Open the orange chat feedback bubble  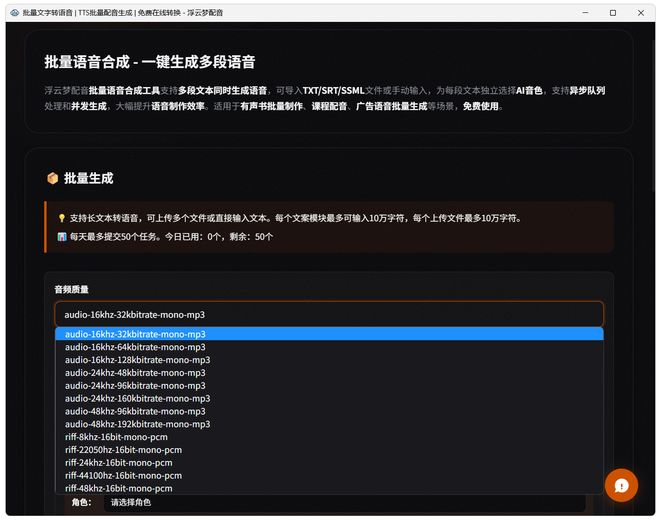[x=621, y=485]
